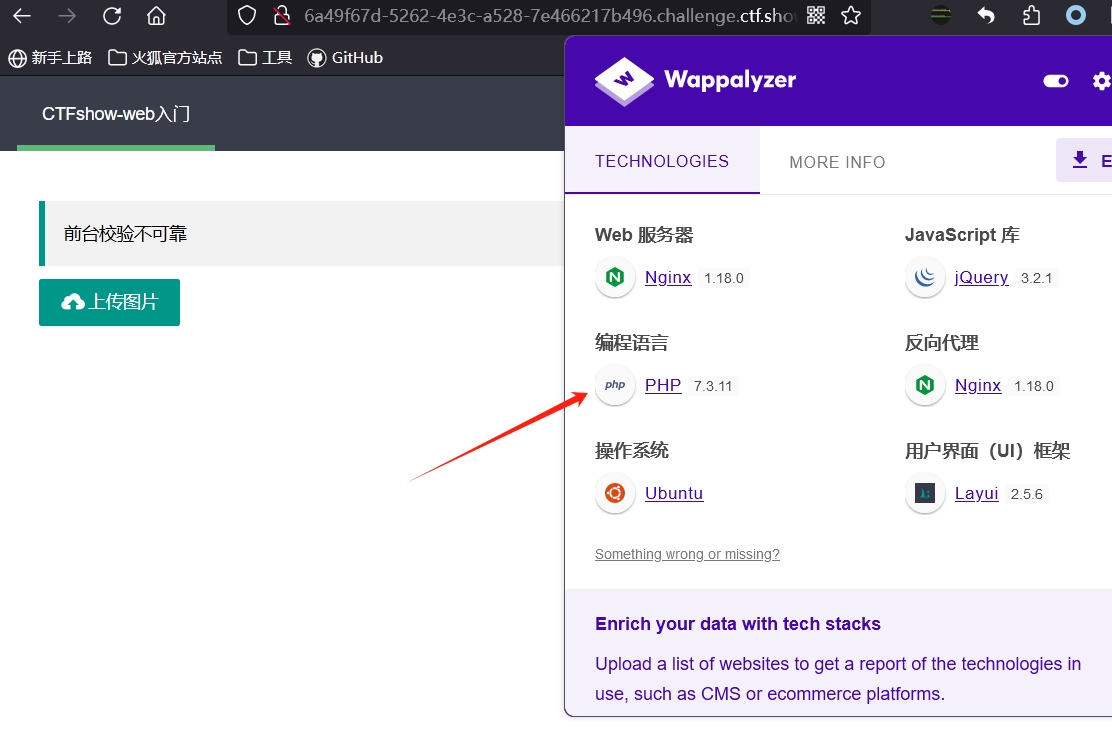This screenshot has height=737, width=1112.
Task: Open the Layui link
Action: (x=977, y=493)
